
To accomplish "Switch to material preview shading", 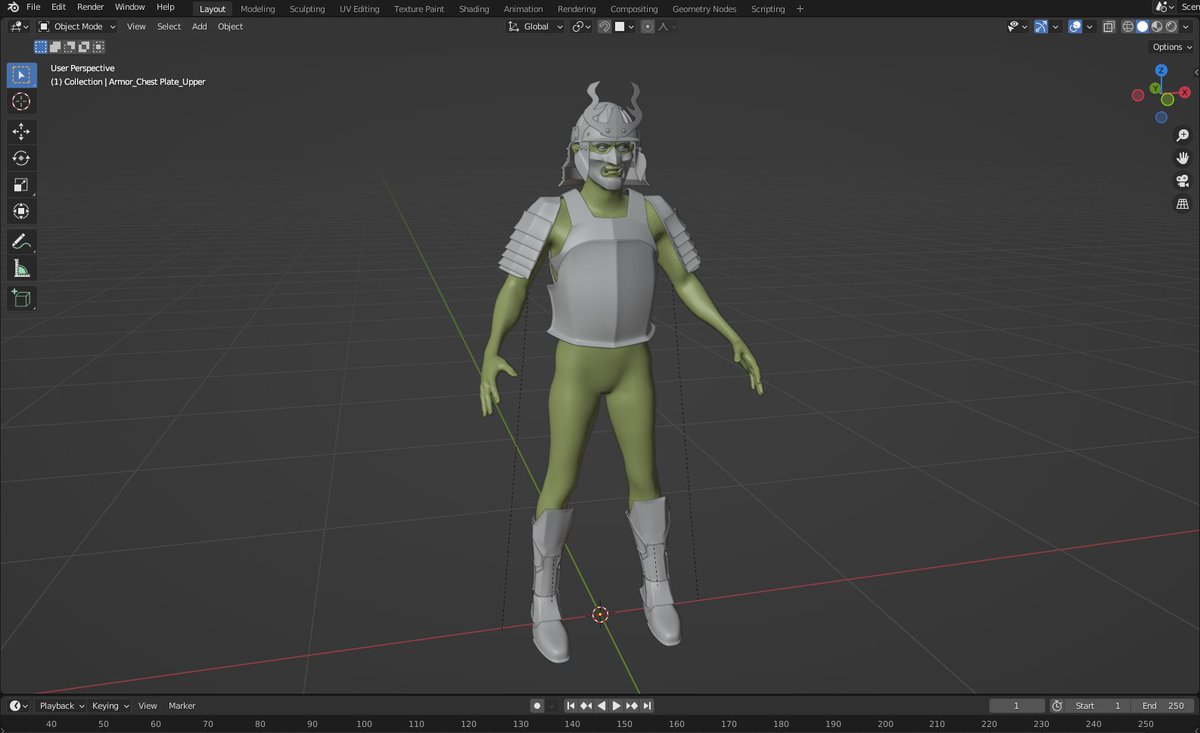I will click(1157, 27).
